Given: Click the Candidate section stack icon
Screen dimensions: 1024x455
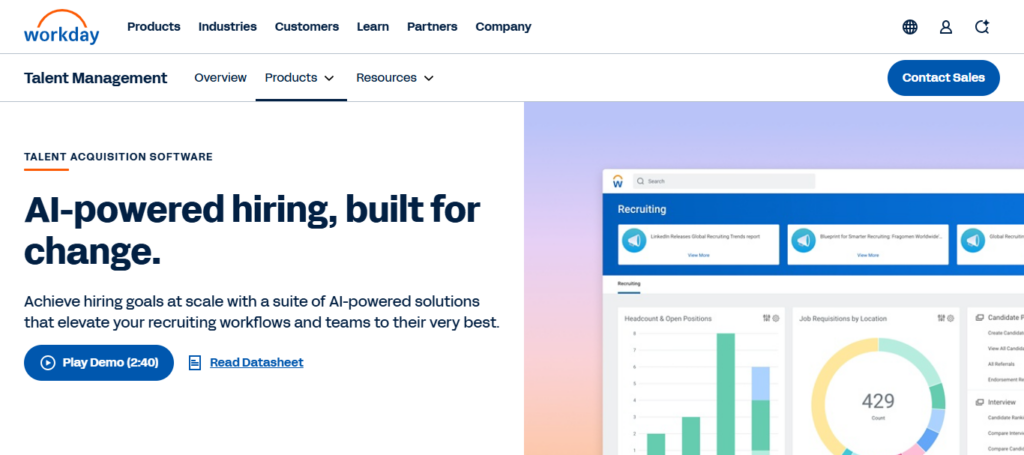Looking at the screenshot, I should coord(980,318).
